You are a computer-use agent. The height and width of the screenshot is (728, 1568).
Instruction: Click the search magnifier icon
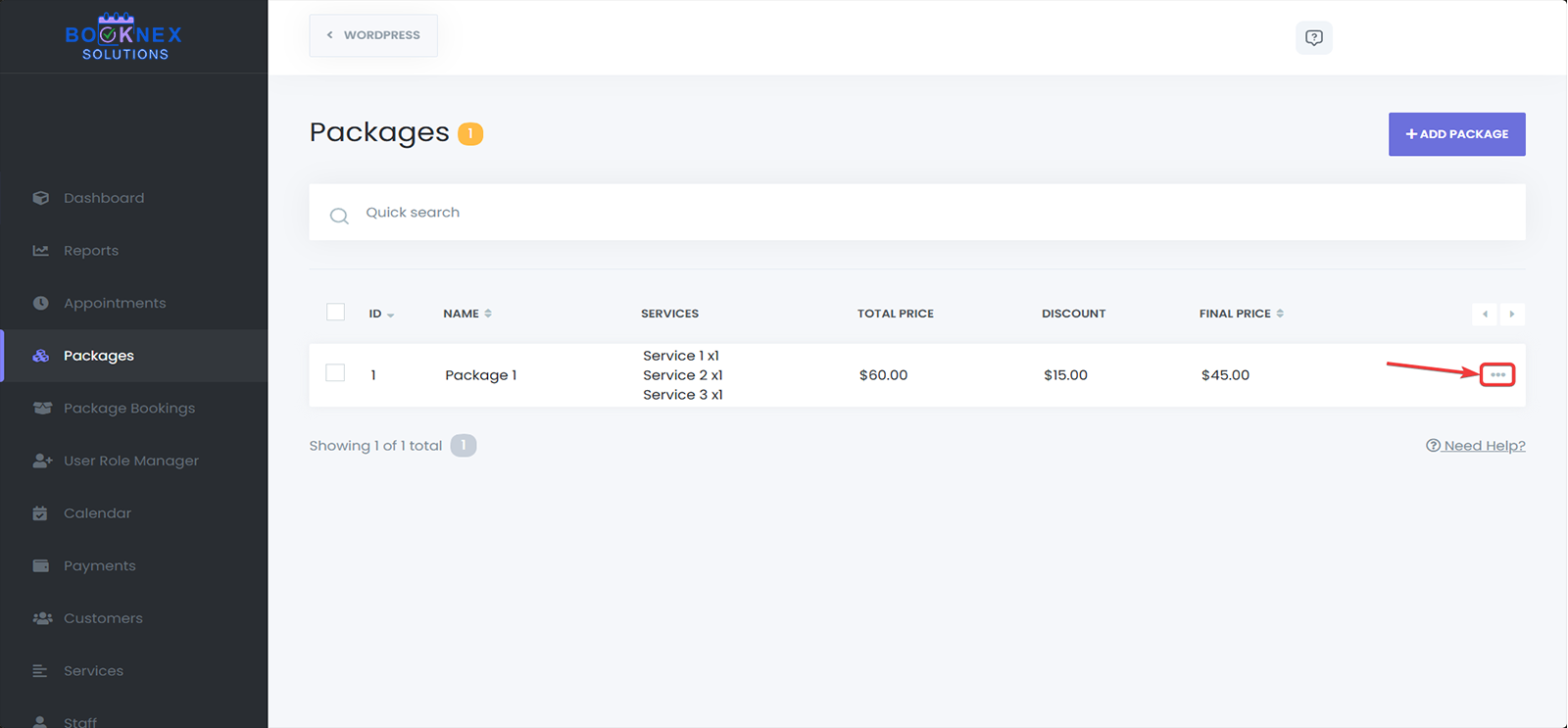click(339, 216)
